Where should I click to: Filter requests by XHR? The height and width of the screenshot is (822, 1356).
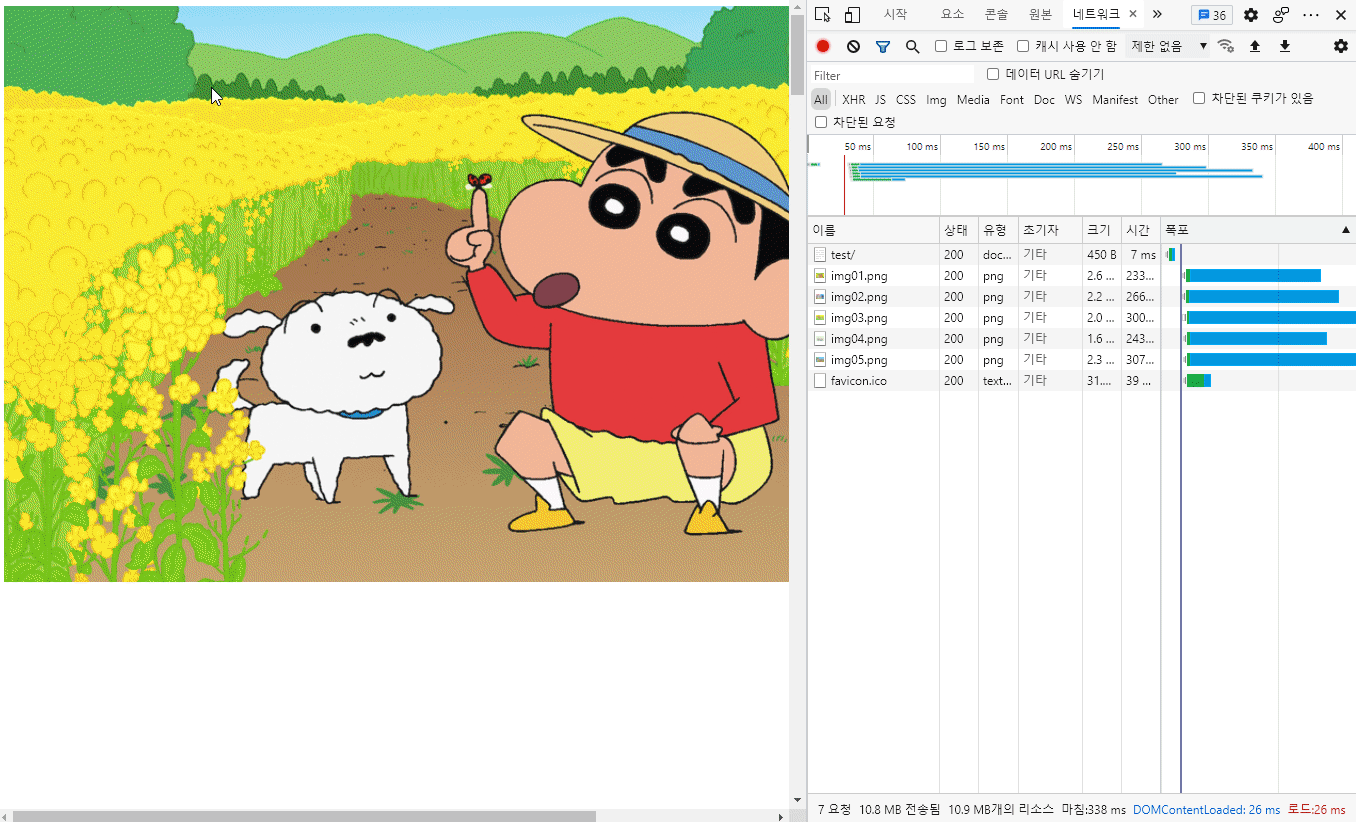tap(854, 100)
